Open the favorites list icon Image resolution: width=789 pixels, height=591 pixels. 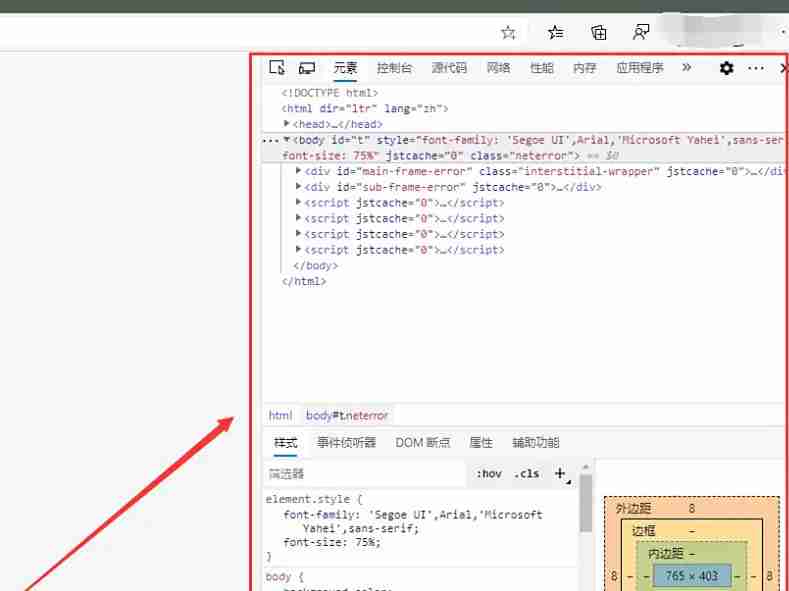point(556,33)
